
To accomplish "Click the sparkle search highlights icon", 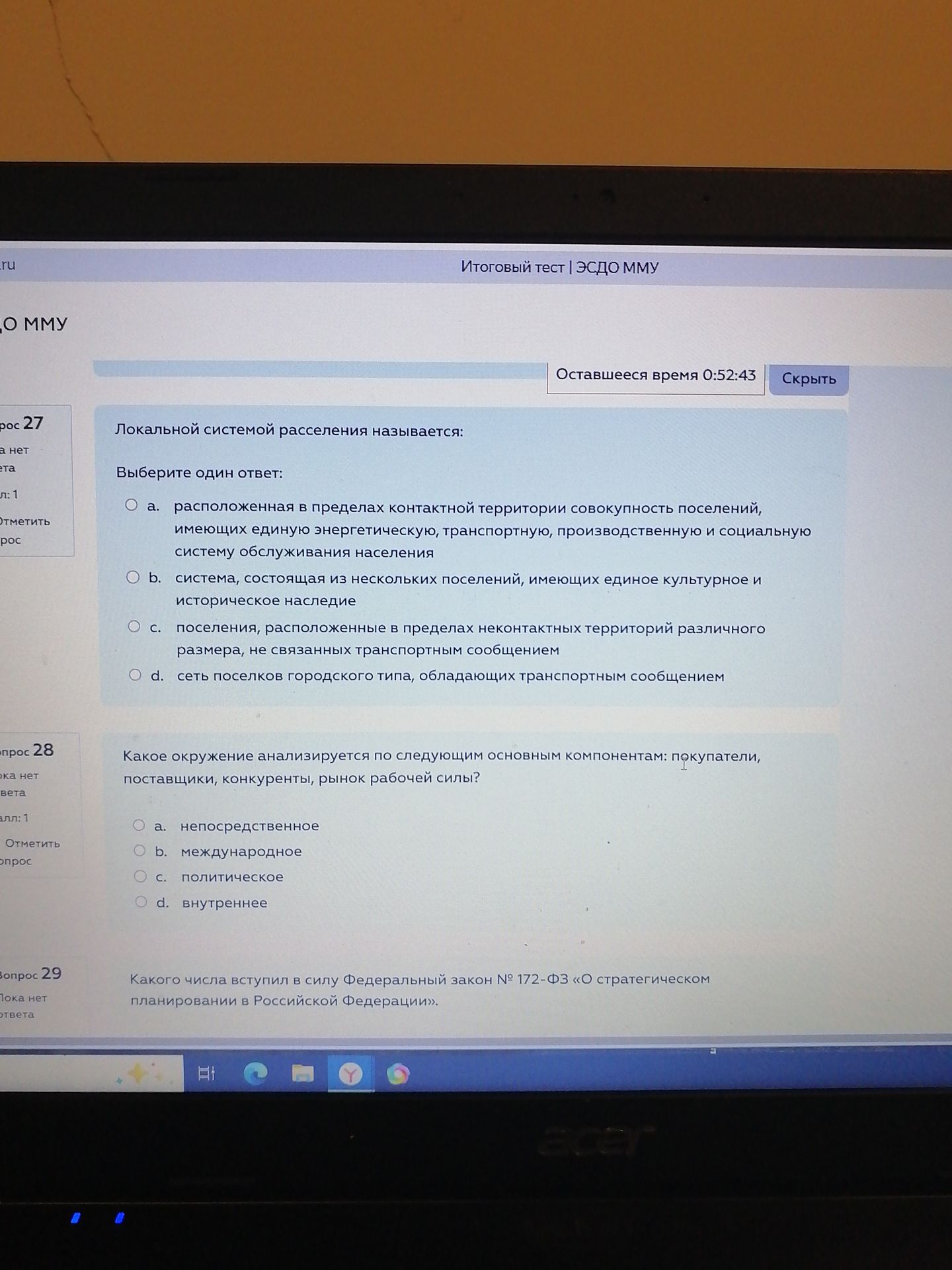I will (x=138, y=1073).
